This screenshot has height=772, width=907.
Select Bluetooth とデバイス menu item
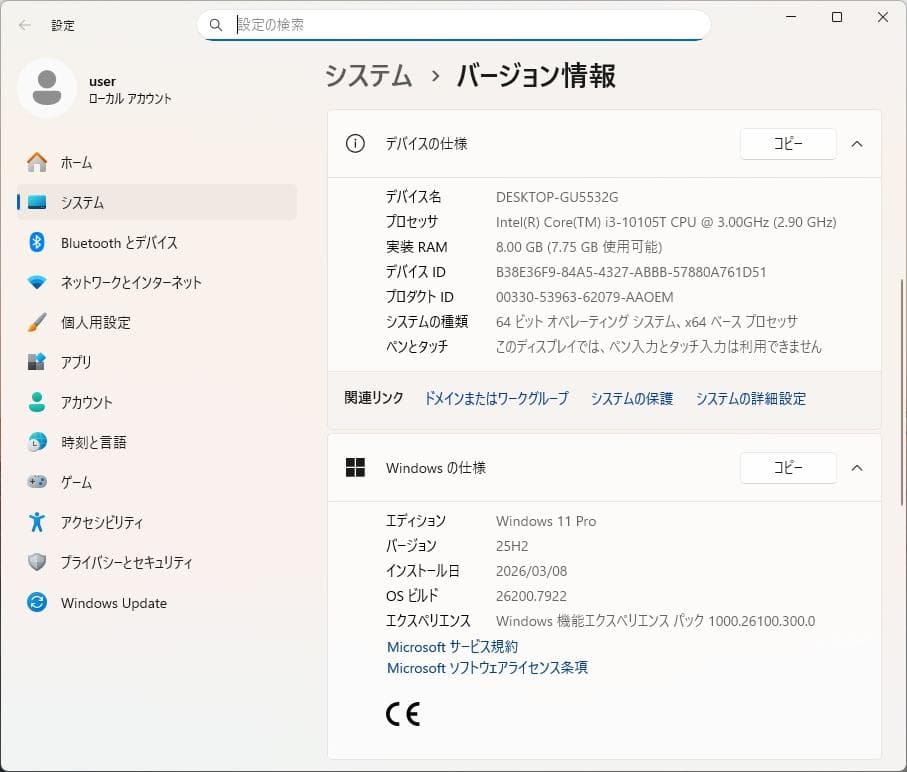click(157, 242)
